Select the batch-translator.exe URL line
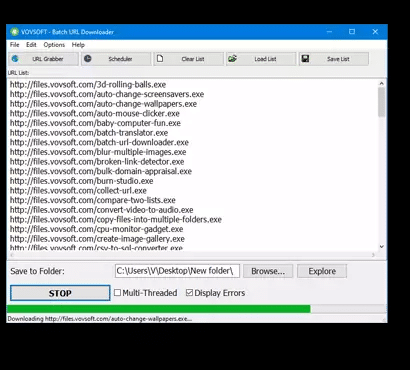The width and height of the screenshot is (410, 370). coord(89,133)
